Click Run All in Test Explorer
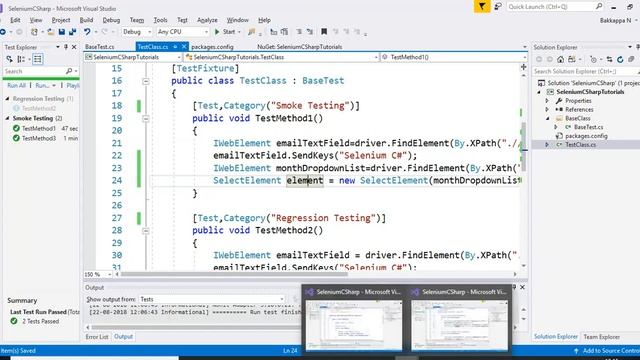This screenshot has height=360, width=640. coord(16,85)
